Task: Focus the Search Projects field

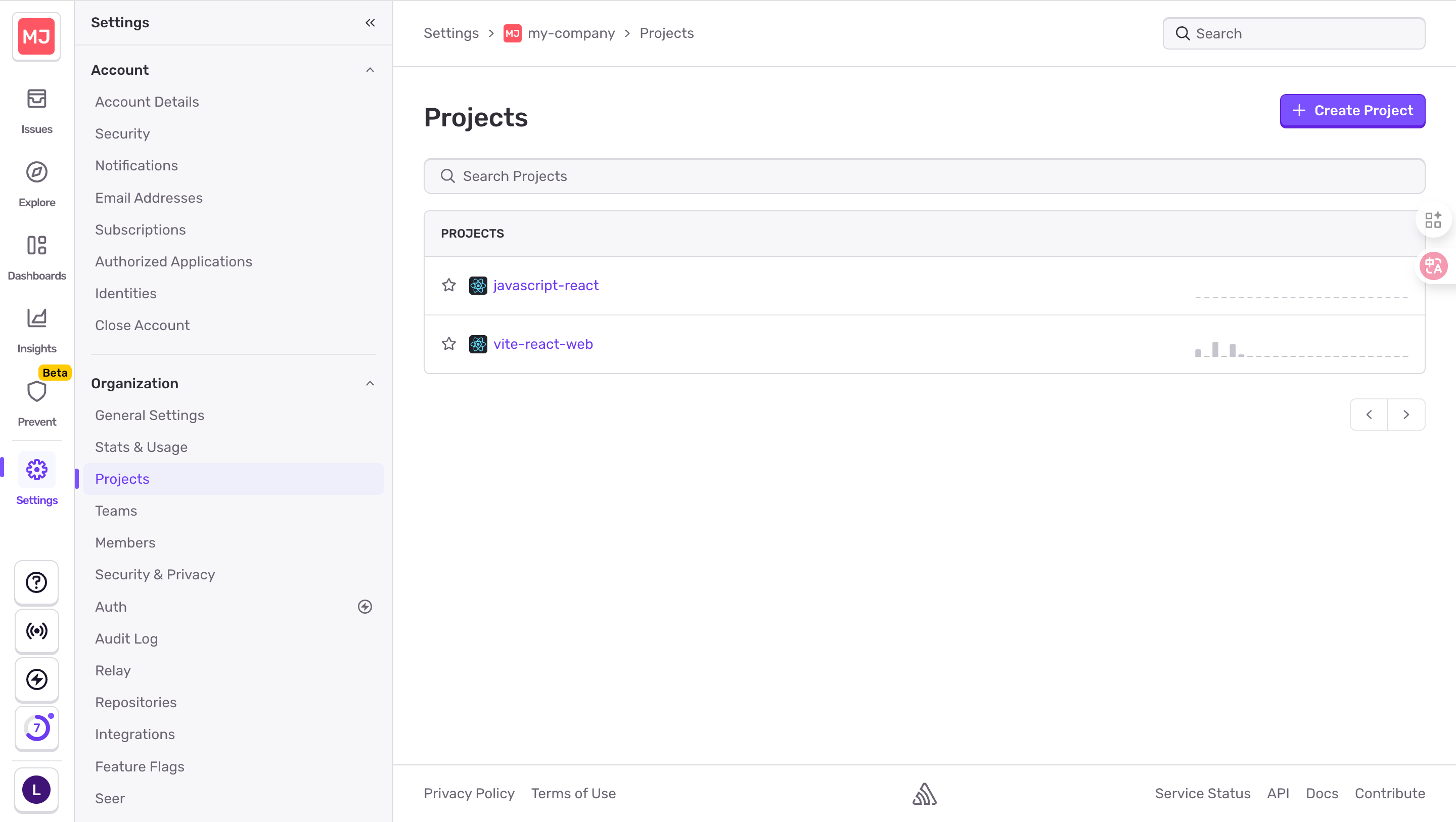Action: tap(924, 176)
